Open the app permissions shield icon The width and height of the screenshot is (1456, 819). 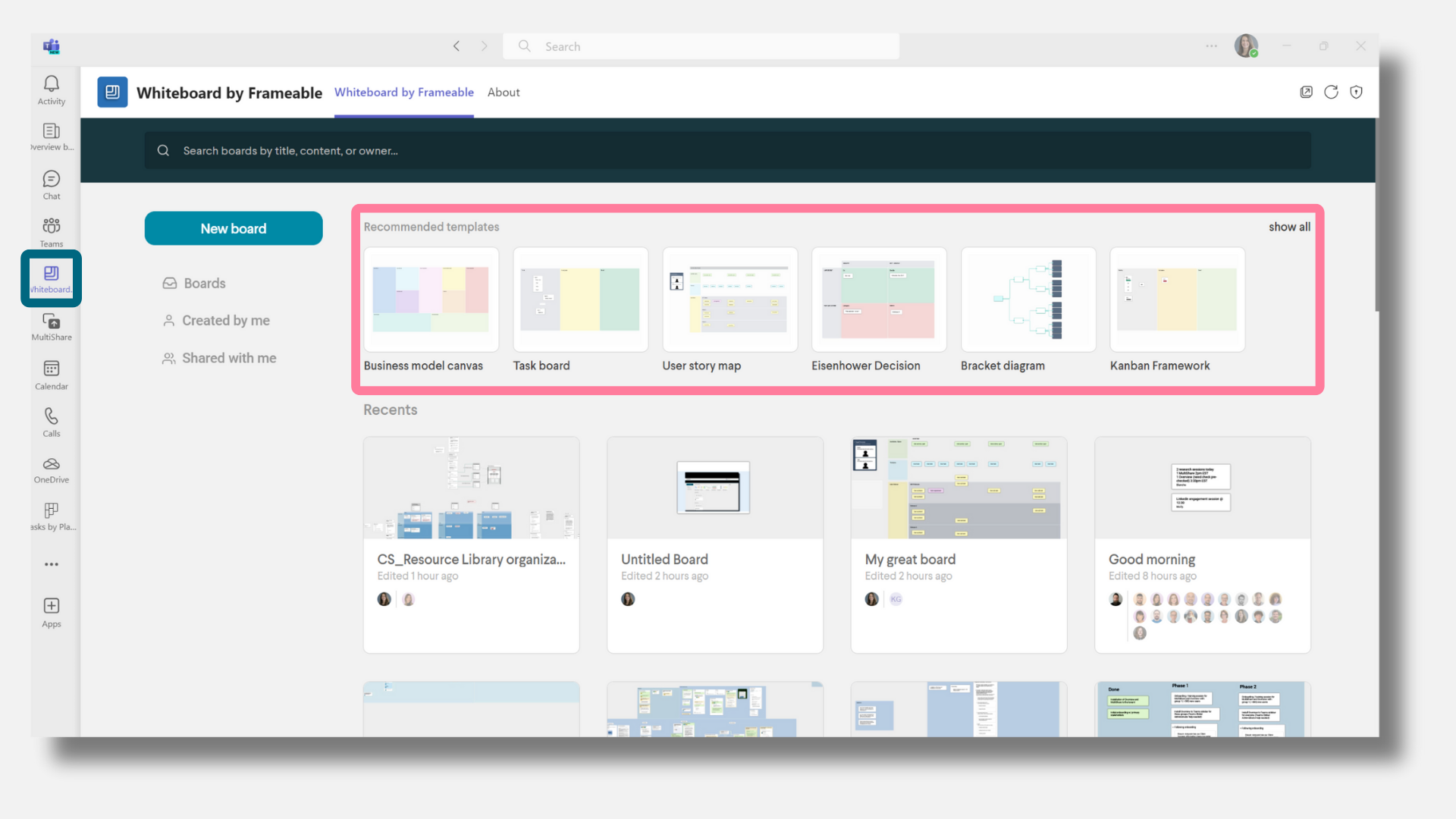1357,92
